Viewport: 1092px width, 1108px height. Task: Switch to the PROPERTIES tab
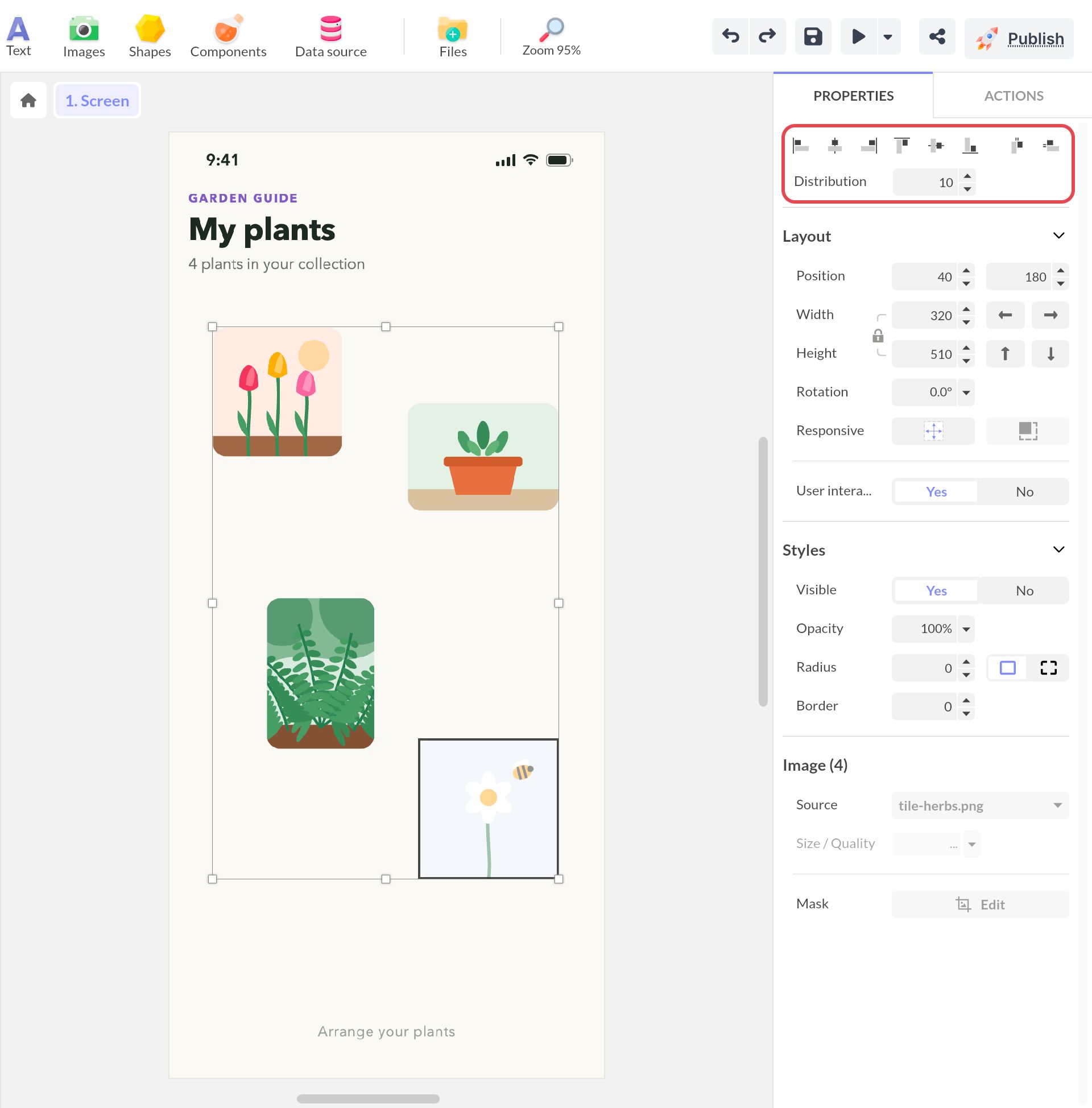[x=854, y=96]
